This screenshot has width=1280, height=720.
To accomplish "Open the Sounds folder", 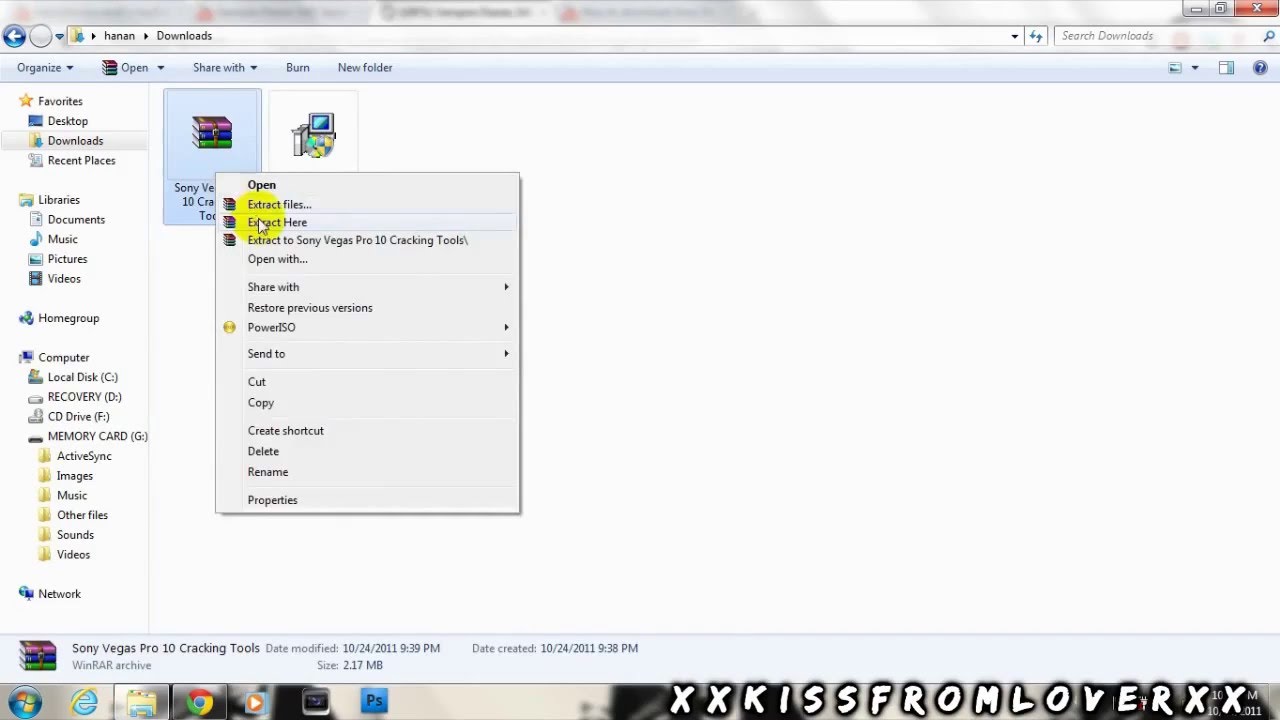I will point(75,535).
